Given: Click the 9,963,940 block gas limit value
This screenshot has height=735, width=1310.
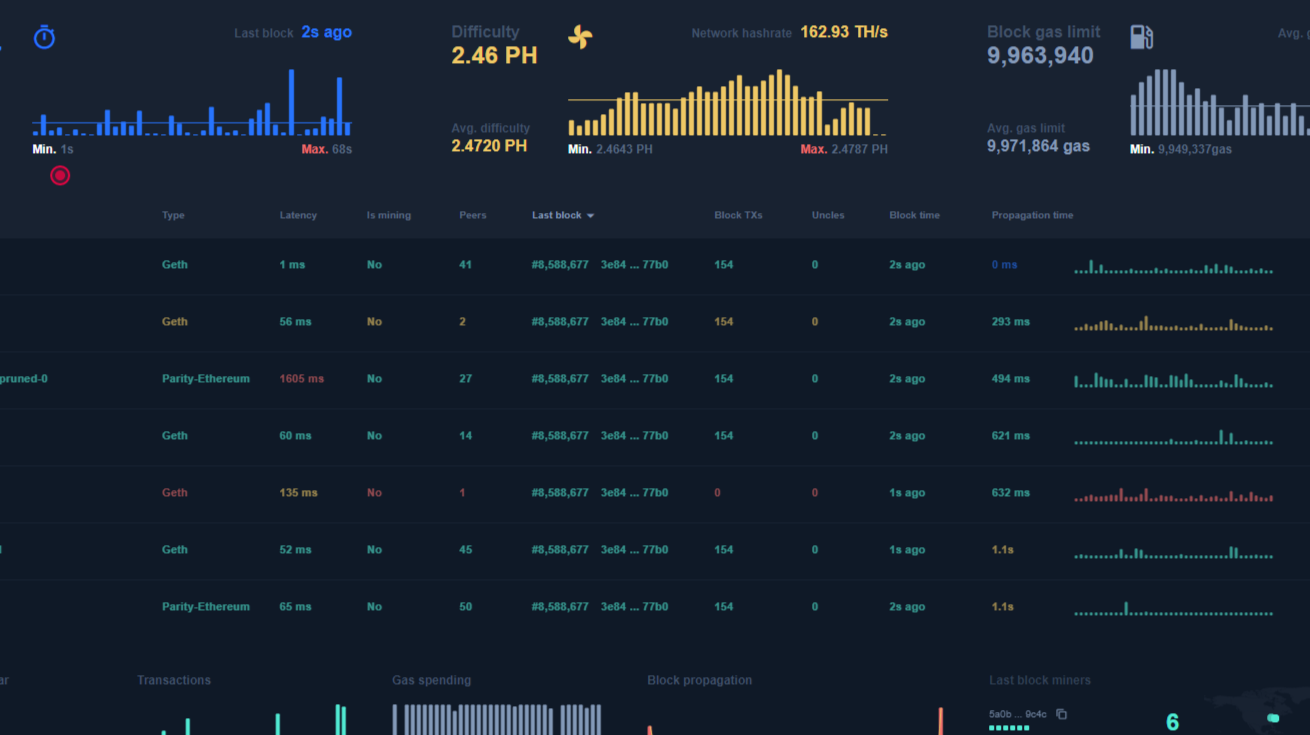Looking at the screenshot, I should coord(1040,56).
